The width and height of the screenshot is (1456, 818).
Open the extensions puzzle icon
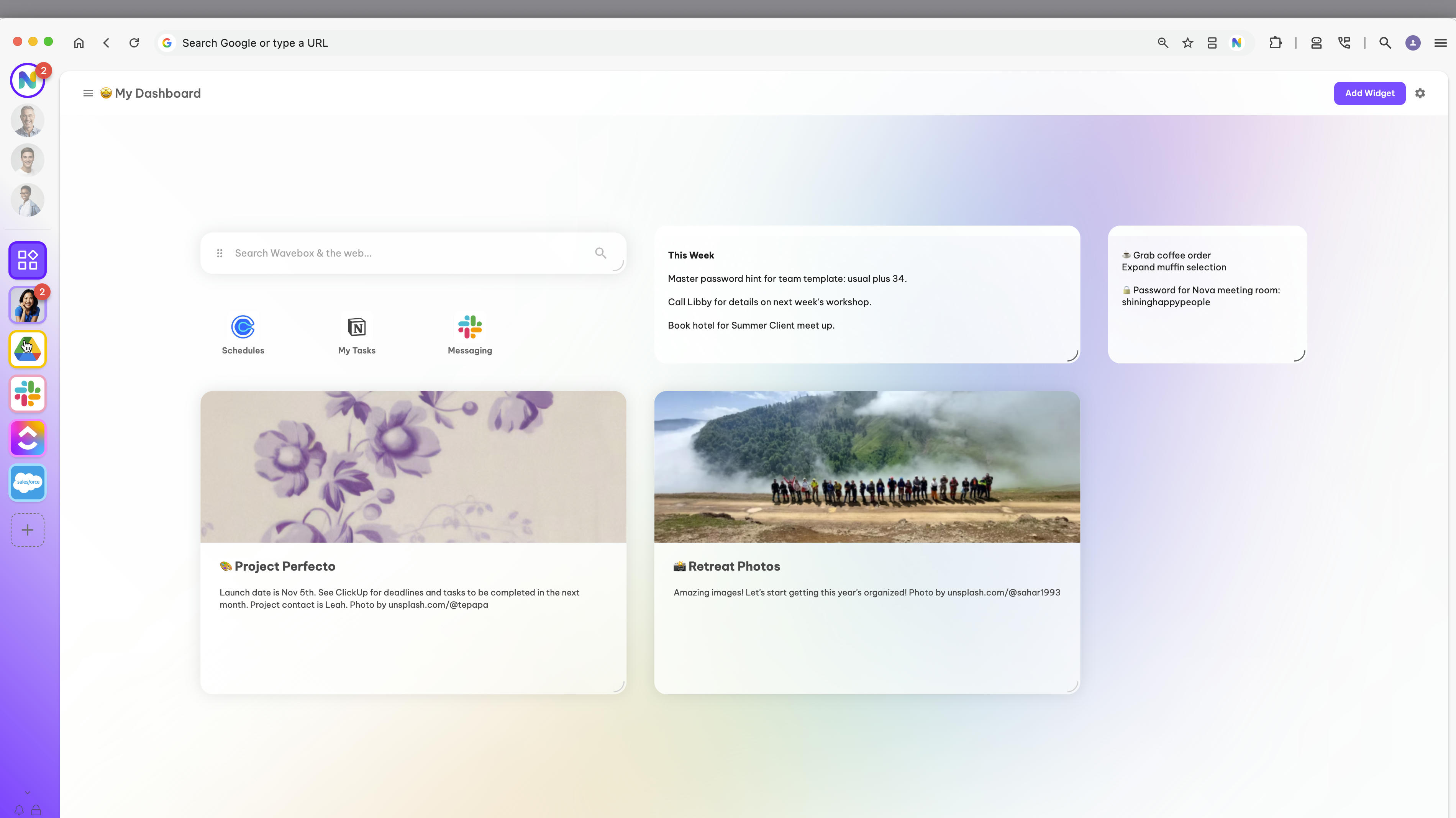(x=1275, y=43)
